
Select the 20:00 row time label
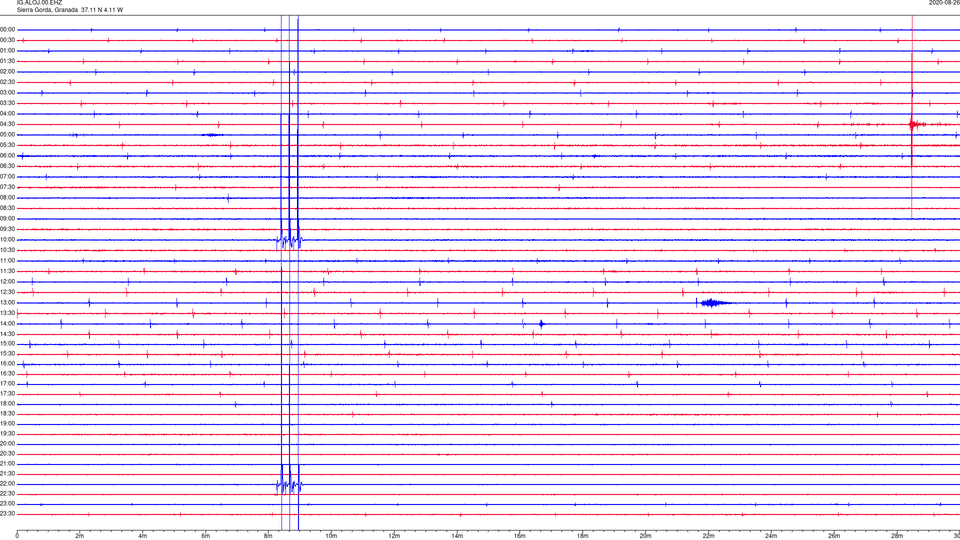tap(7, 443)
